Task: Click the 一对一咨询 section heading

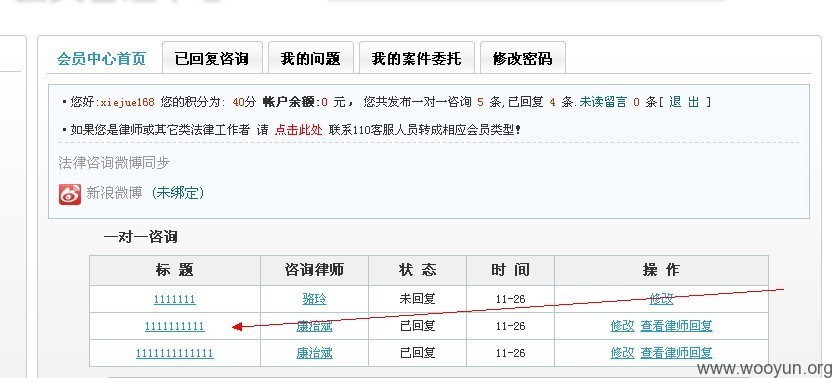Action: (140, 237)
